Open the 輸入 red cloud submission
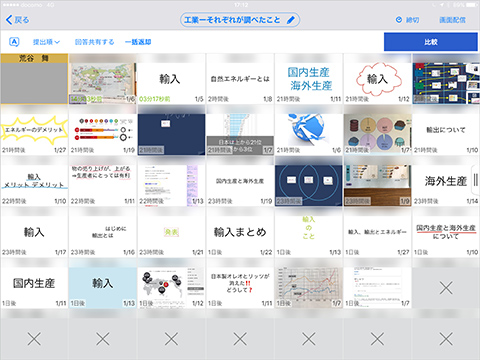Screen dimensions: 480x360 coord(377,83)
